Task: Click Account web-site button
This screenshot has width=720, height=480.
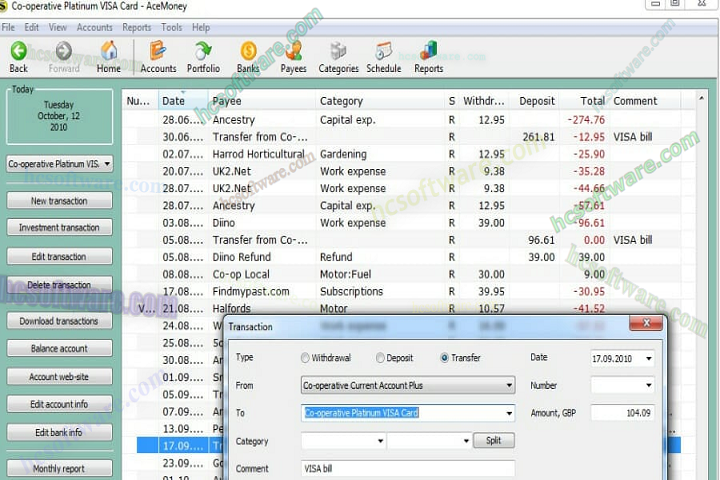Action: click(59, 377)
